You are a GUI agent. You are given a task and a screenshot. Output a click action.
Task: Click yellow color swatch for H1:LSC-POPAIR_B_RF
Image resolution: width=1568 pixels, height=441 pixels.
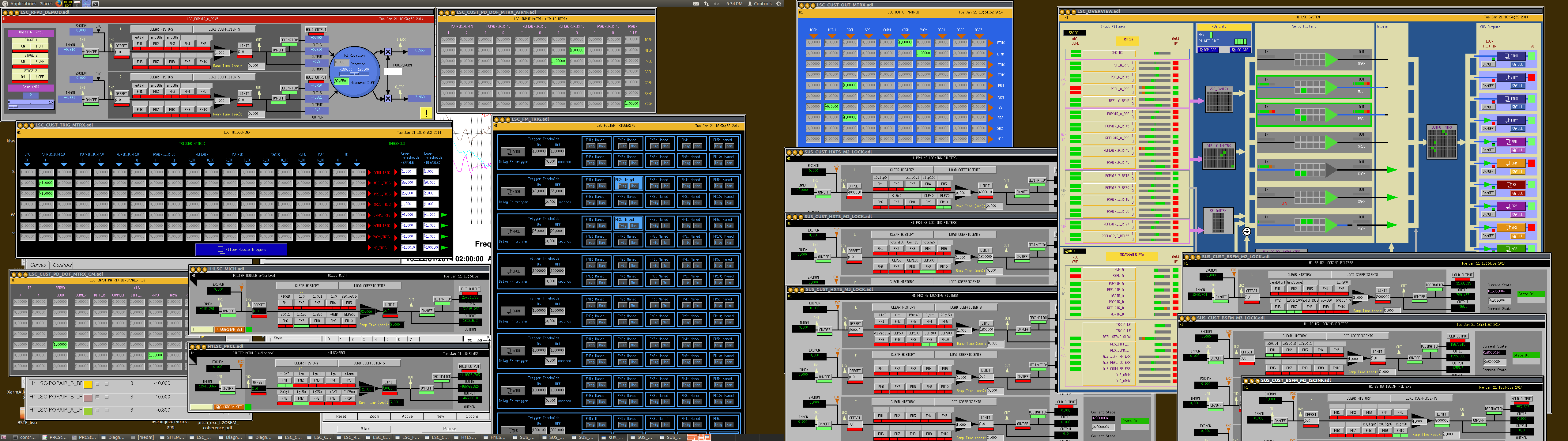point(88,384)
